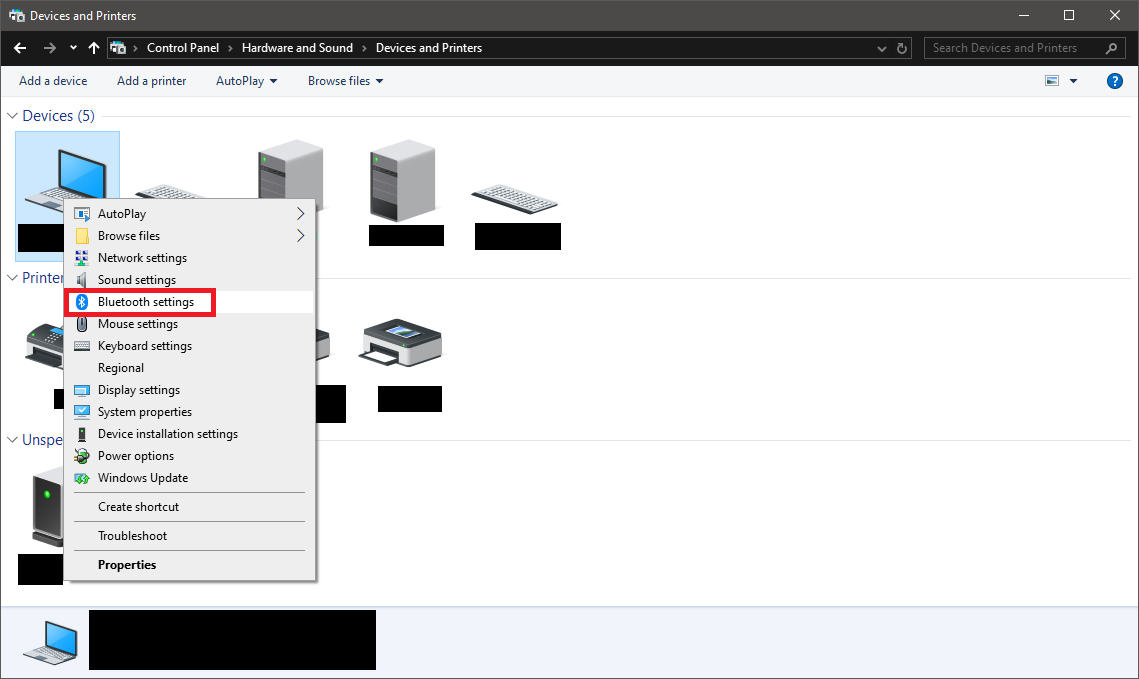
Task: Click the Devices (5) group header text
Action: [58, 115]
